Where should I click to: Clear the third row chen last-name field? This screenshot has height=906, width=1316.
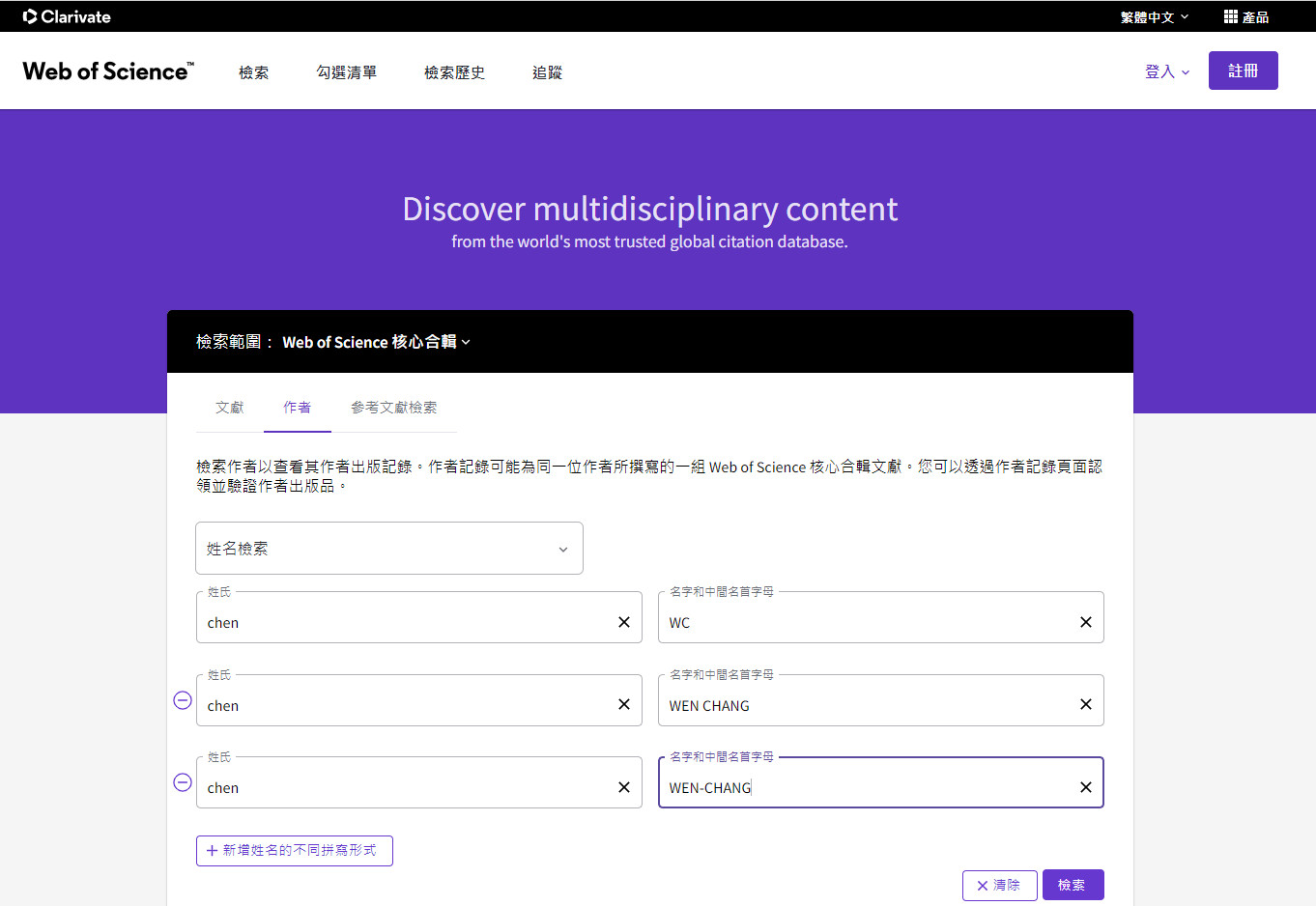pos(624,787)
